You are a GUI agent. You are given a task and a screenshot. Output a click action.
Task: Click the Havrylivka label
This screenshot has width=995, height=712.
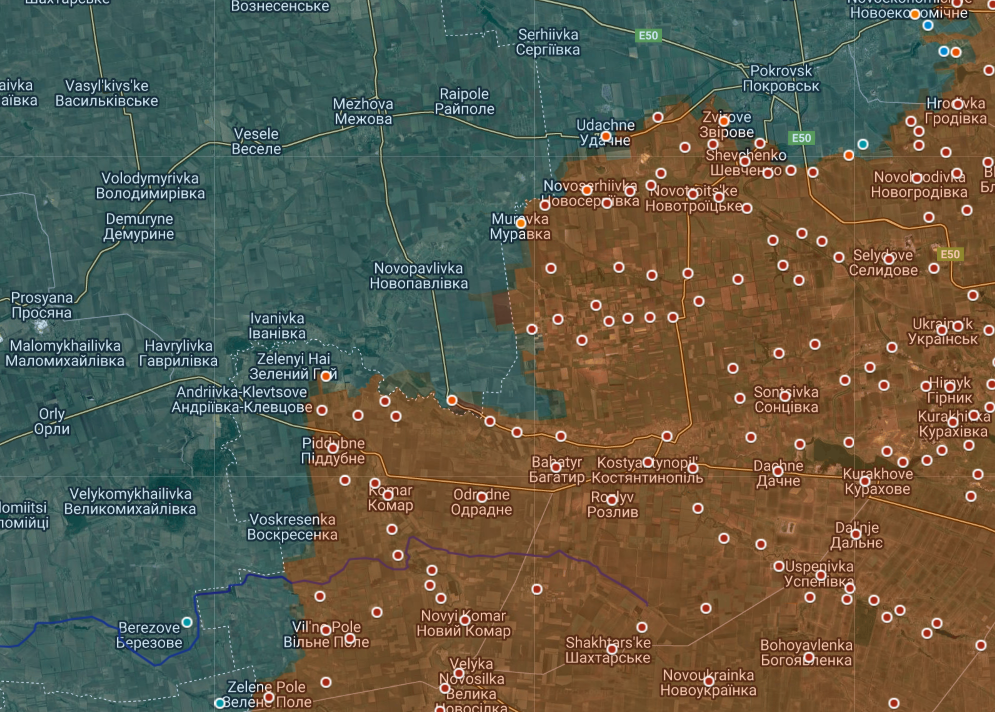tap(178, 353)
